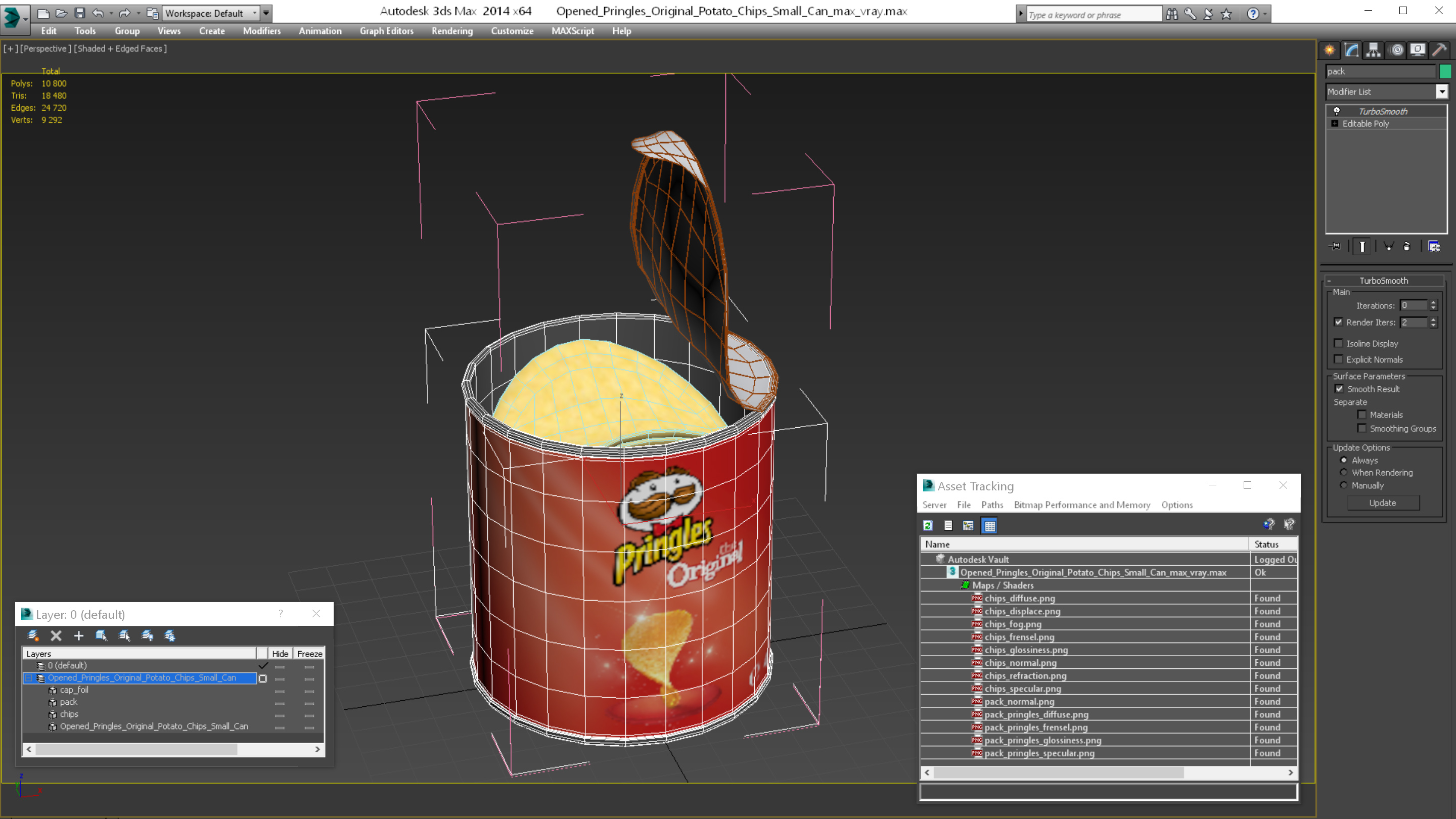This screenshot has width=1456, height=819.
Task: Open the Modifiers menu
Action: point(262,31)
